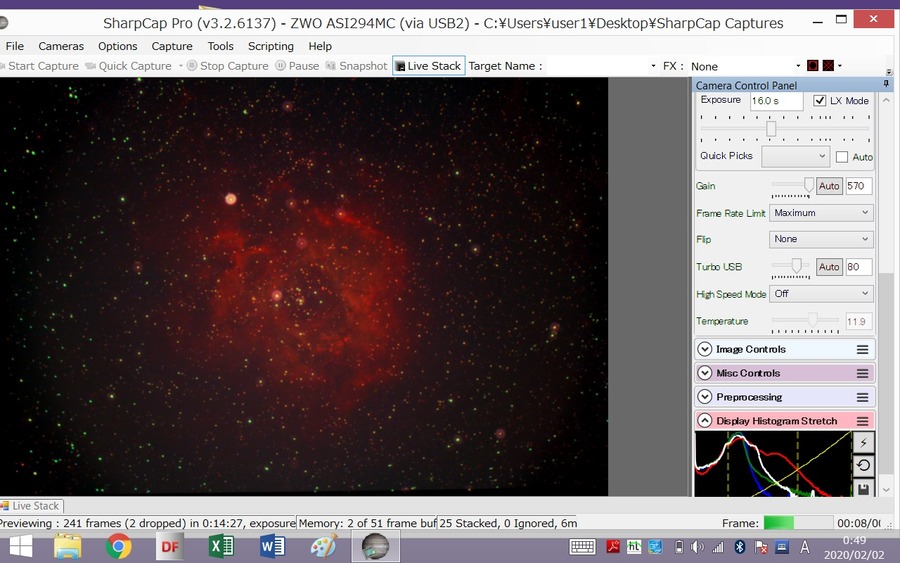Collapse the Display Histogram Stretch section
Screen dimensions: 900x563
(704, 421)
